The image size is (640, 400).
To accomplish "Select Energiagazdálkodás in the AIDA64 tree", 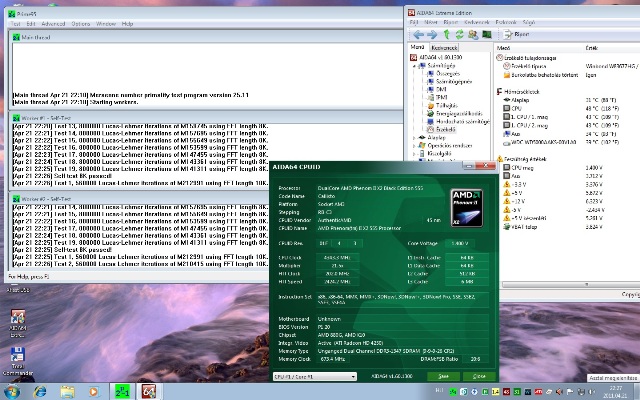I will click(x=455, y=113).
